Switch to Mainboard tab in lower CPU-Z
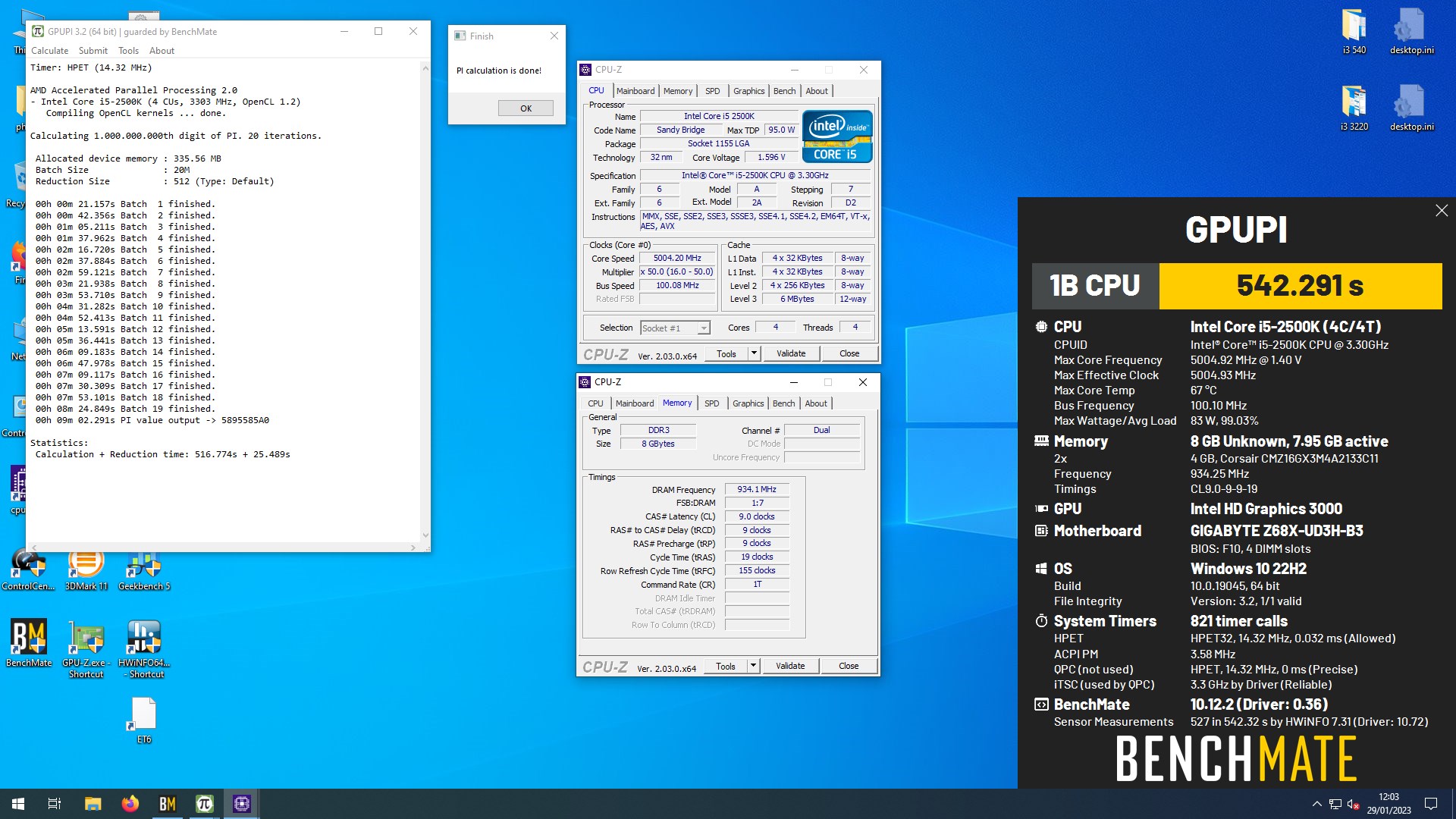 pyautogui.click(x=635, y=403)
